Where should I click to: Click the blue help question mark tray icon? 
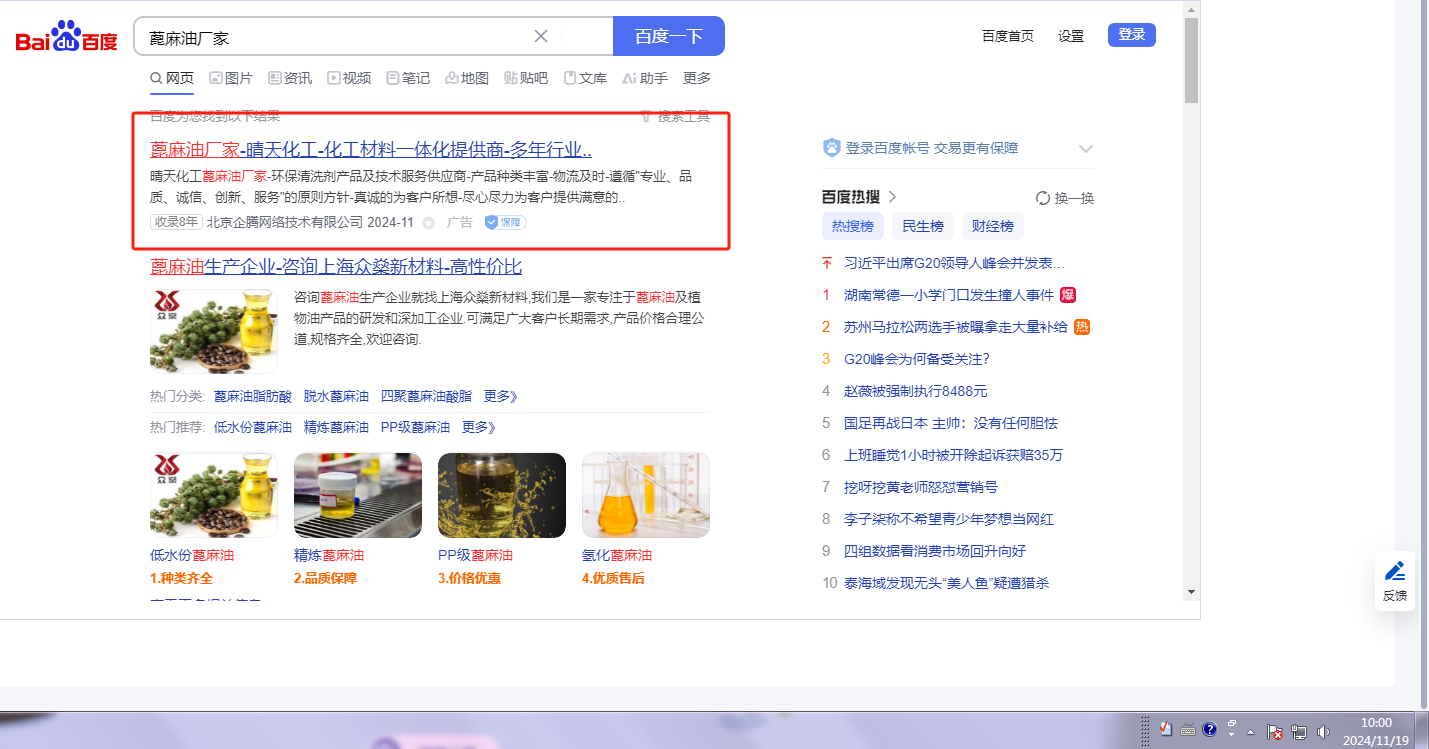coord(1209,730)
